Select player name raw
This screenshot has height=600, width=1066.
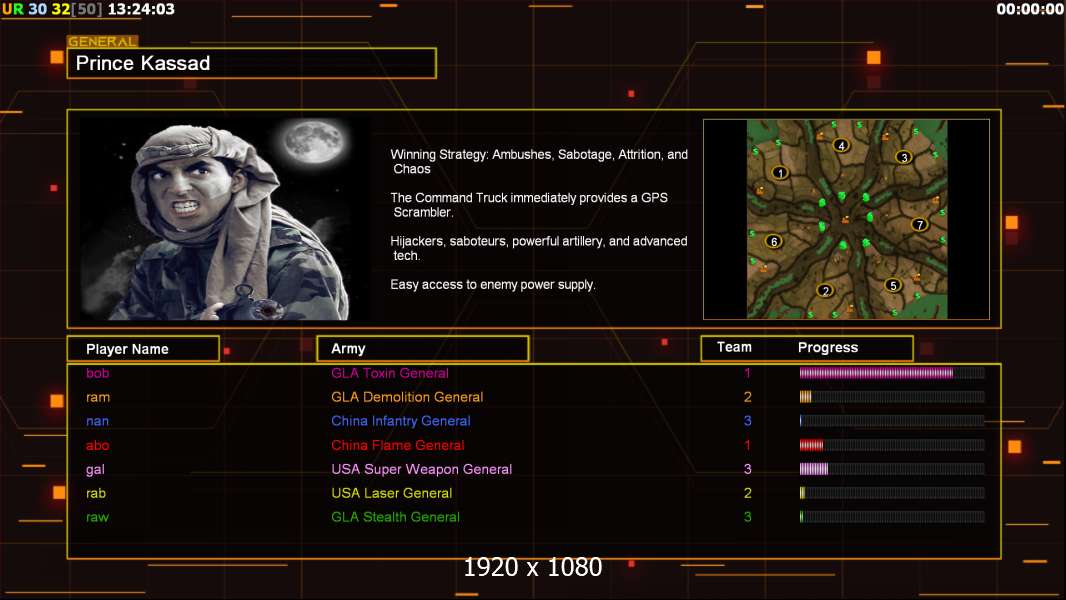tap(97, 517)
